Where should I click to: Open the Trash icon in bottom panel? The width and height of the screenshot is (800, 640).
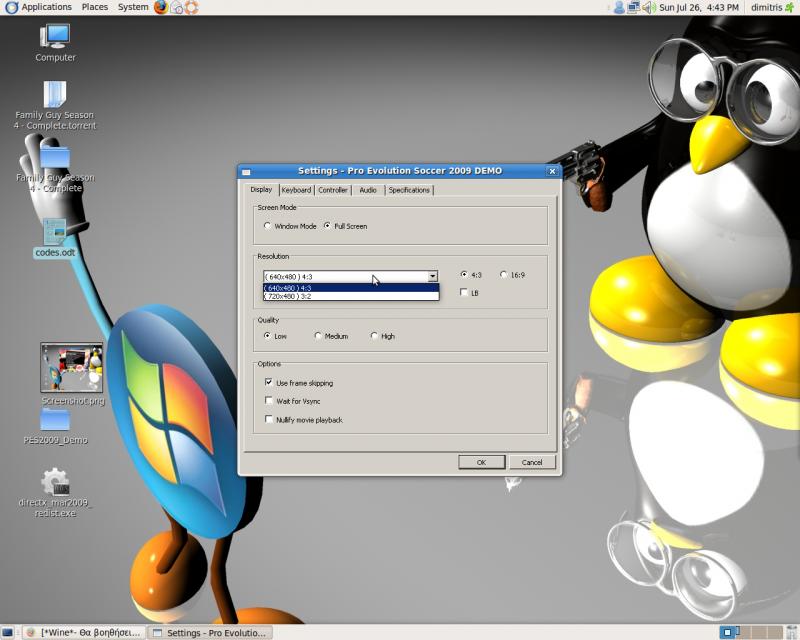792,632
